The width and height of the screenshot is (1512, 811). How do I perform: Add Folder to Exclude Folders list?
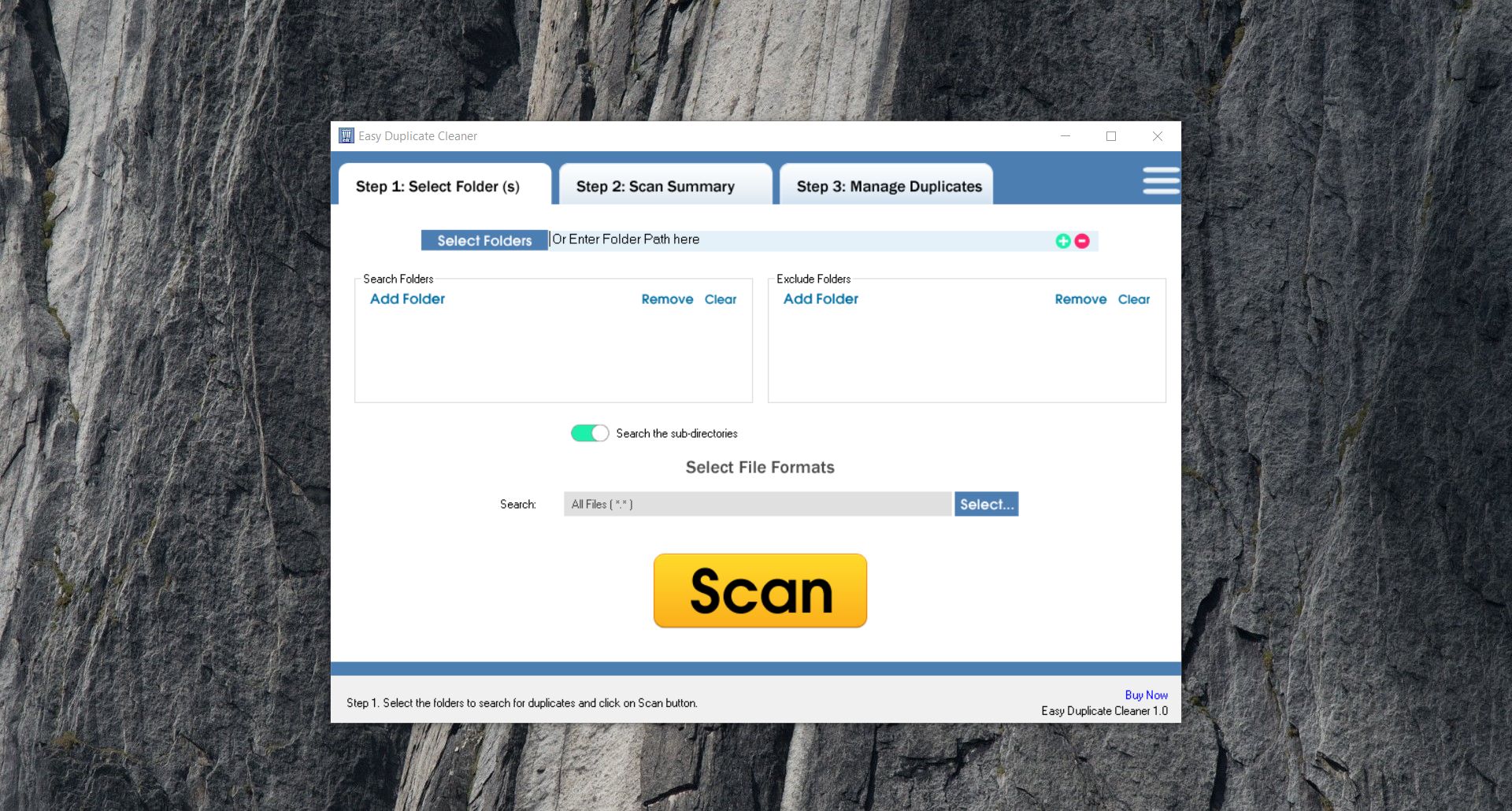[821, 299]
